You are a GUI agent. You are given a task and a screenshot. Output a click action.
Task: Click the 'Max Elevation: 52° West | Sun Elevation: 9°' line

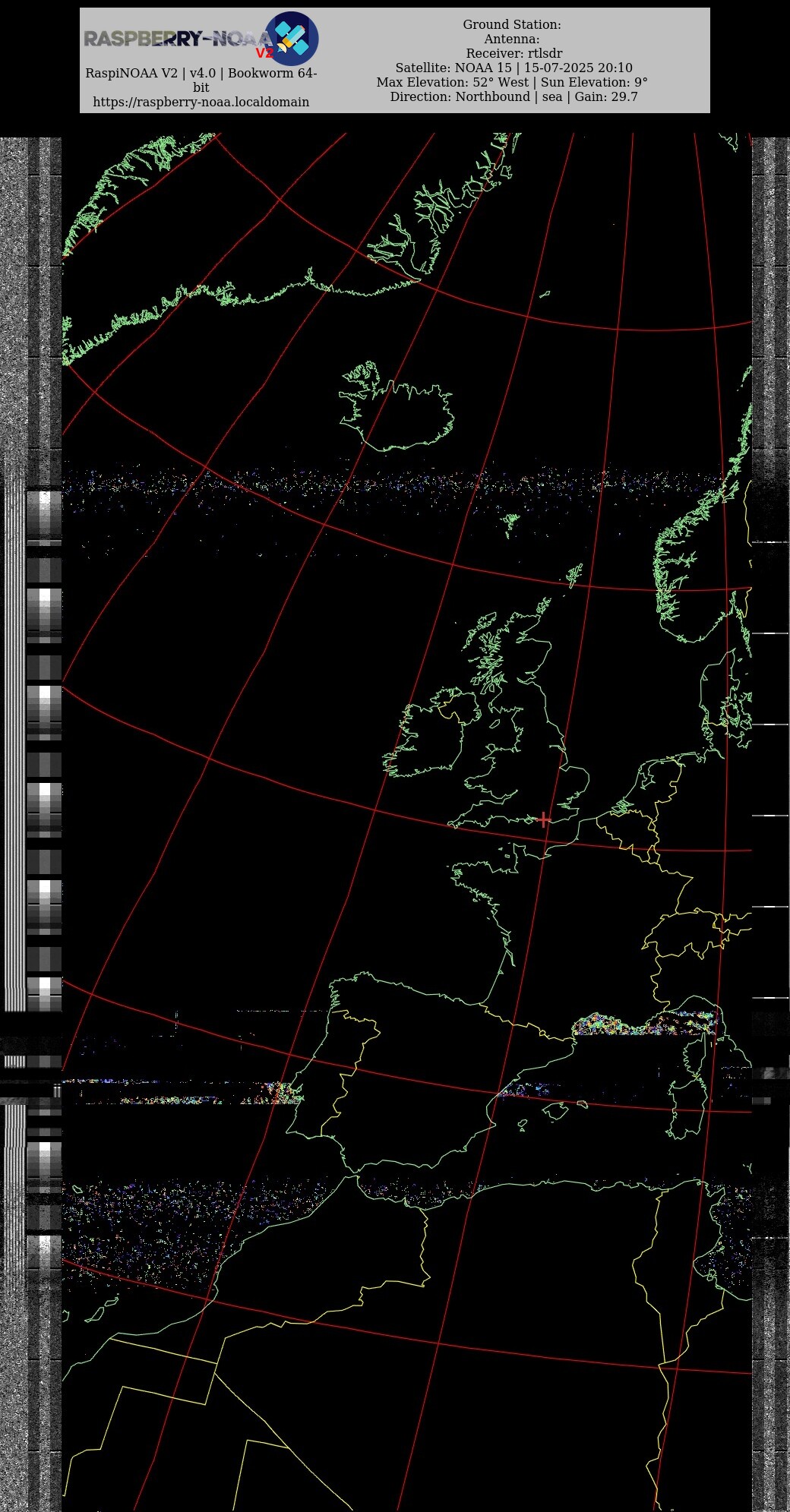[x=512, y=82]
